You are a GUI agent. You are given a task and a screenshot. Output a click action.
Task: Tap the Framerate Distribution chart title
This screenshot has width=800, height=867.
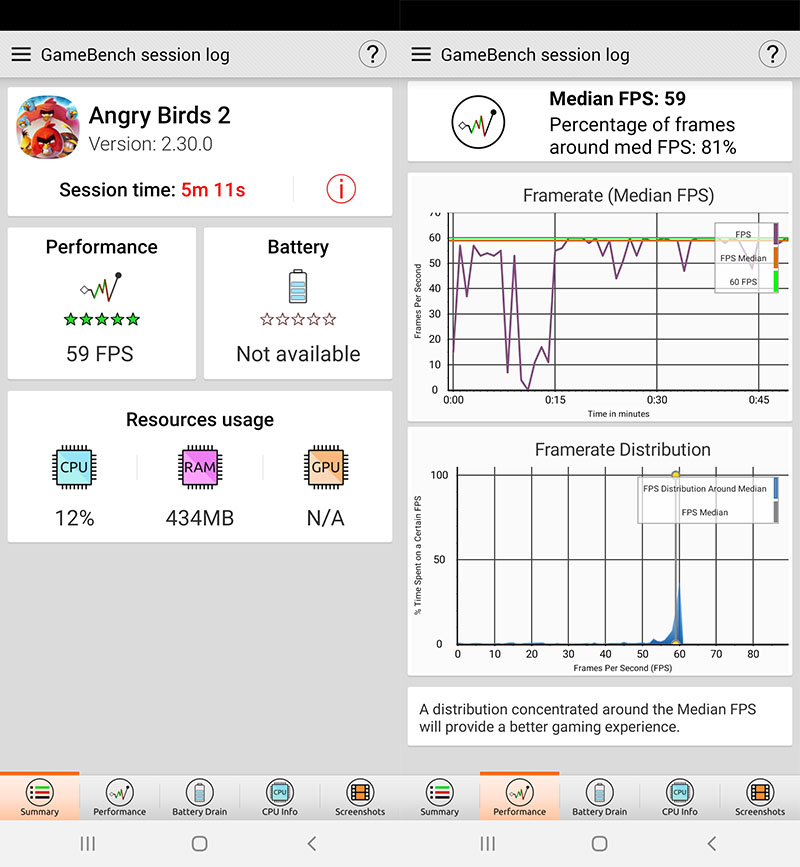[623, 450]
